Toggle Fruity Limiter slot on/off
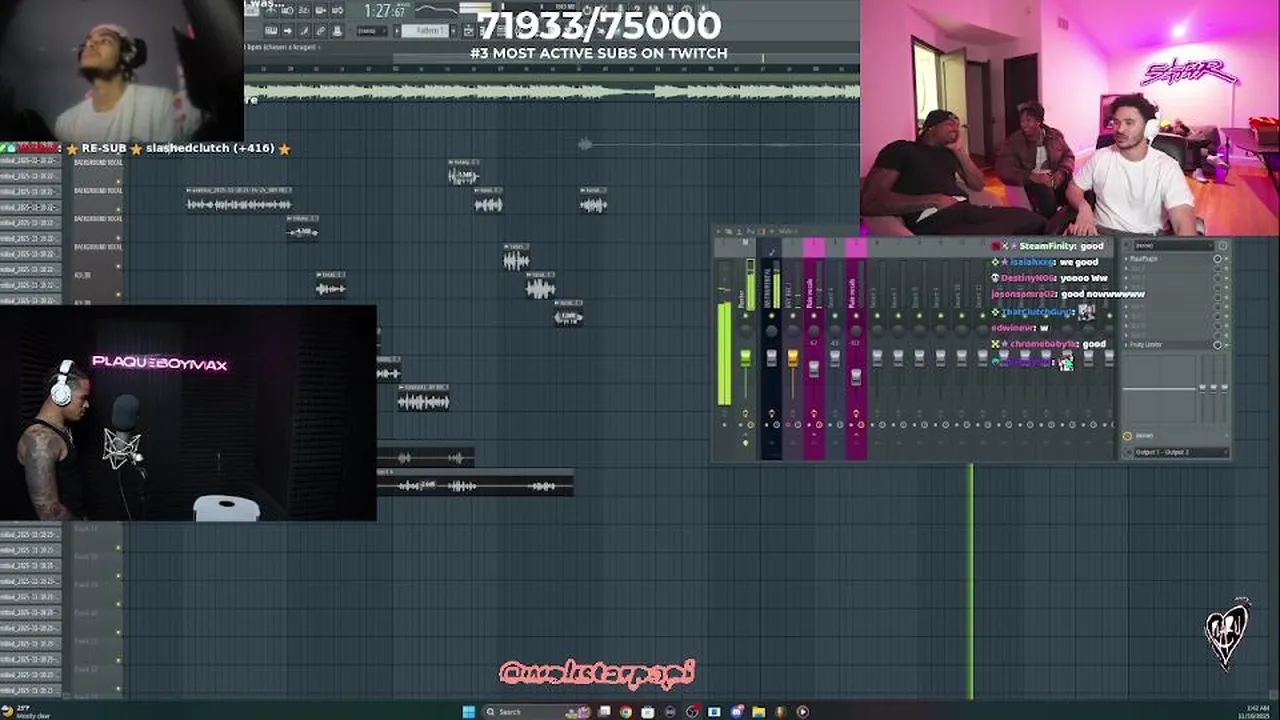The image size is (1280, 720). tap(1217, 345)
